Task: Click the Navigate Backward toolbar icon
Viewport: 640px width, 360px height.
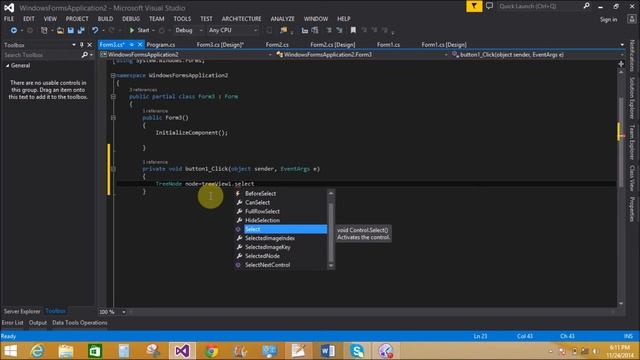Action: pyautogui.click(x=13, y=30)
